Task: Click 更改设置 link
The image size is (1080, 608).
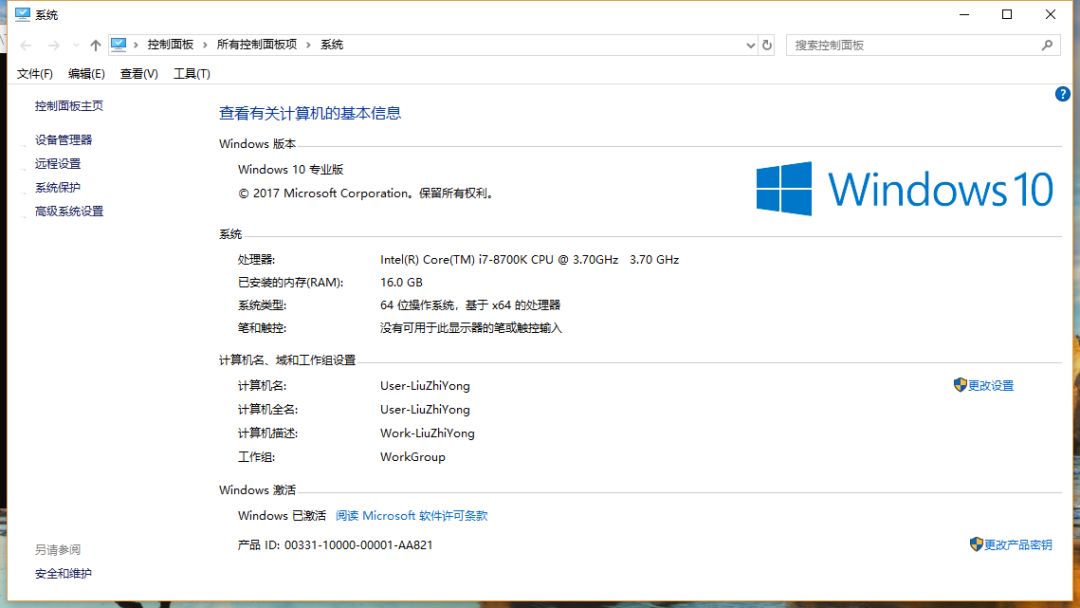Action: pyautogui.click(x=991, y=386)
